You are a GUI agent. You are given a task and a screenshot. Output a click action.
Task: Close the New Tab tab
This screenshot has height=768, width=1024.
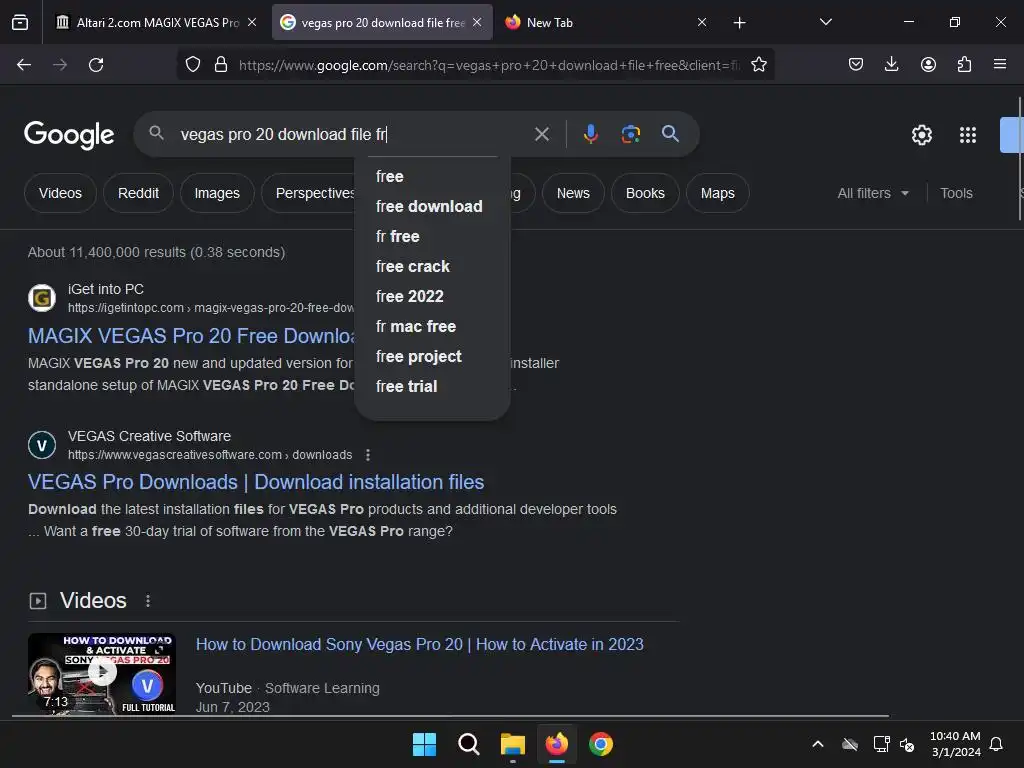pyautogui.click(x=702, y=22)
